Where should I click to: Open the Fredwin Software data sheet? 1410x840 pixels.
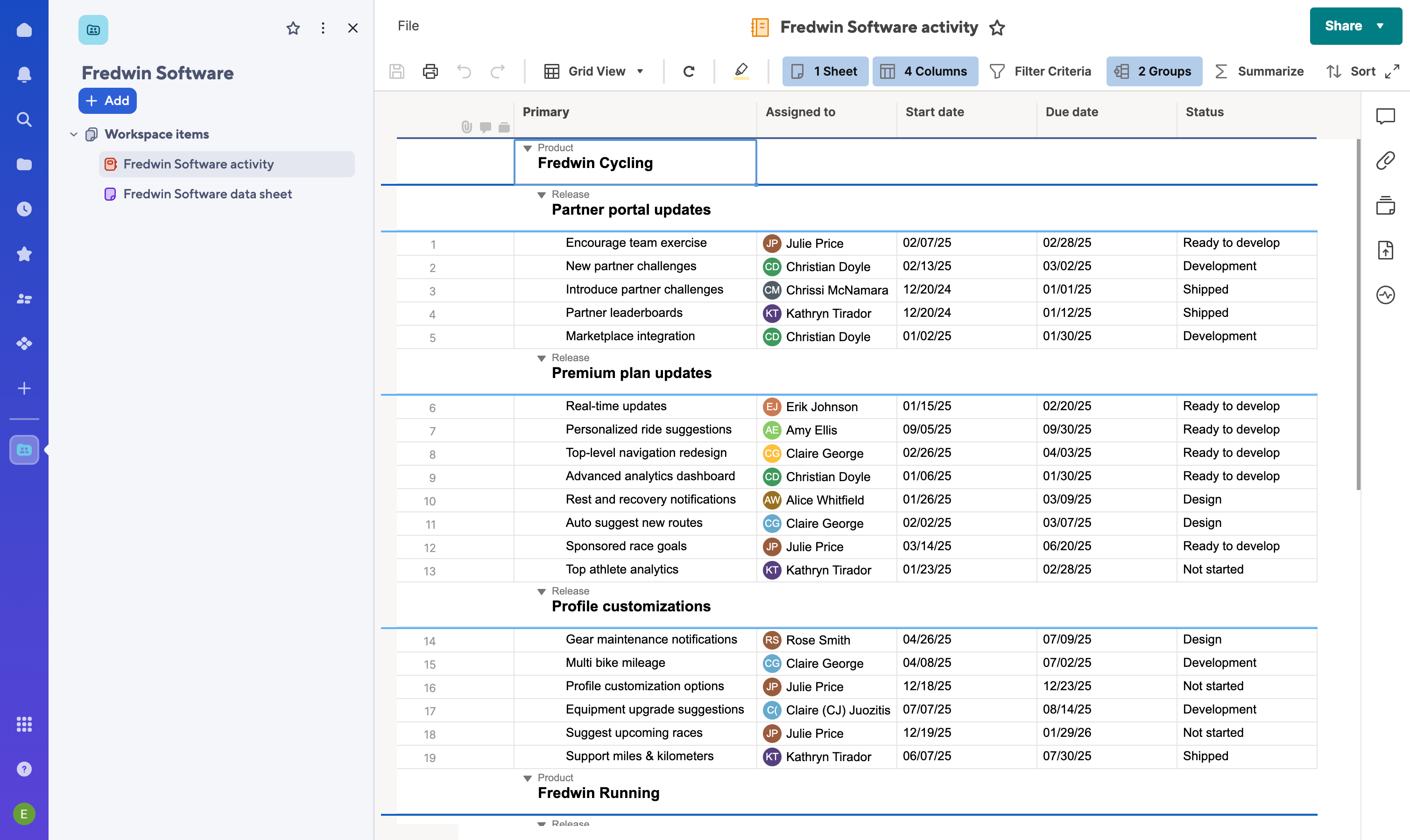[x=208, y=194]
